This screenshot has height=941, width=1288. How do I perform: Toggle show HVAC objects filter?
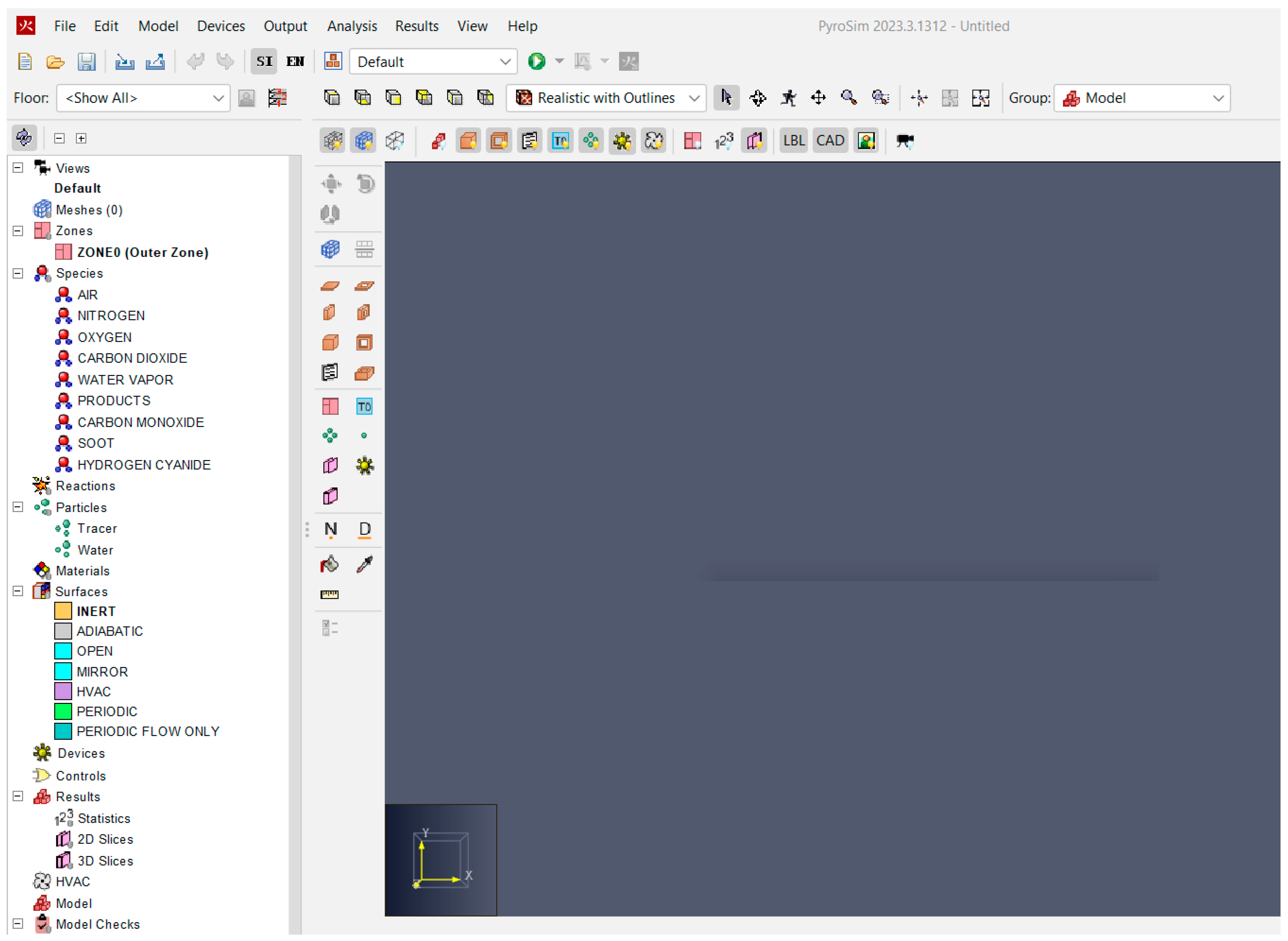tap(653, 141)
